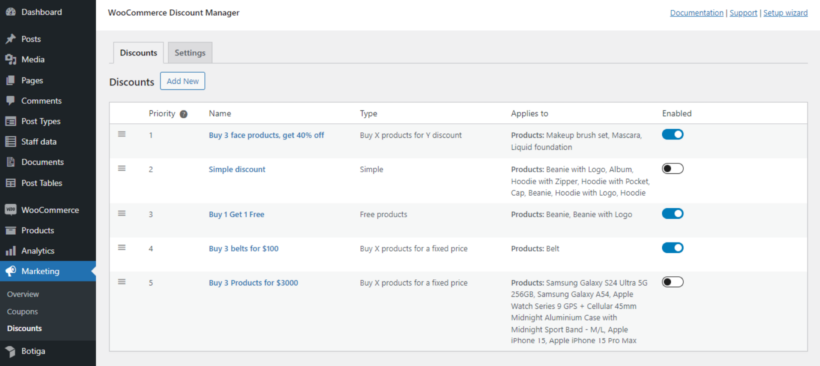Screen dimensions: 820x366
Task: Open the Simple discount entry
Action: [237, 169]
